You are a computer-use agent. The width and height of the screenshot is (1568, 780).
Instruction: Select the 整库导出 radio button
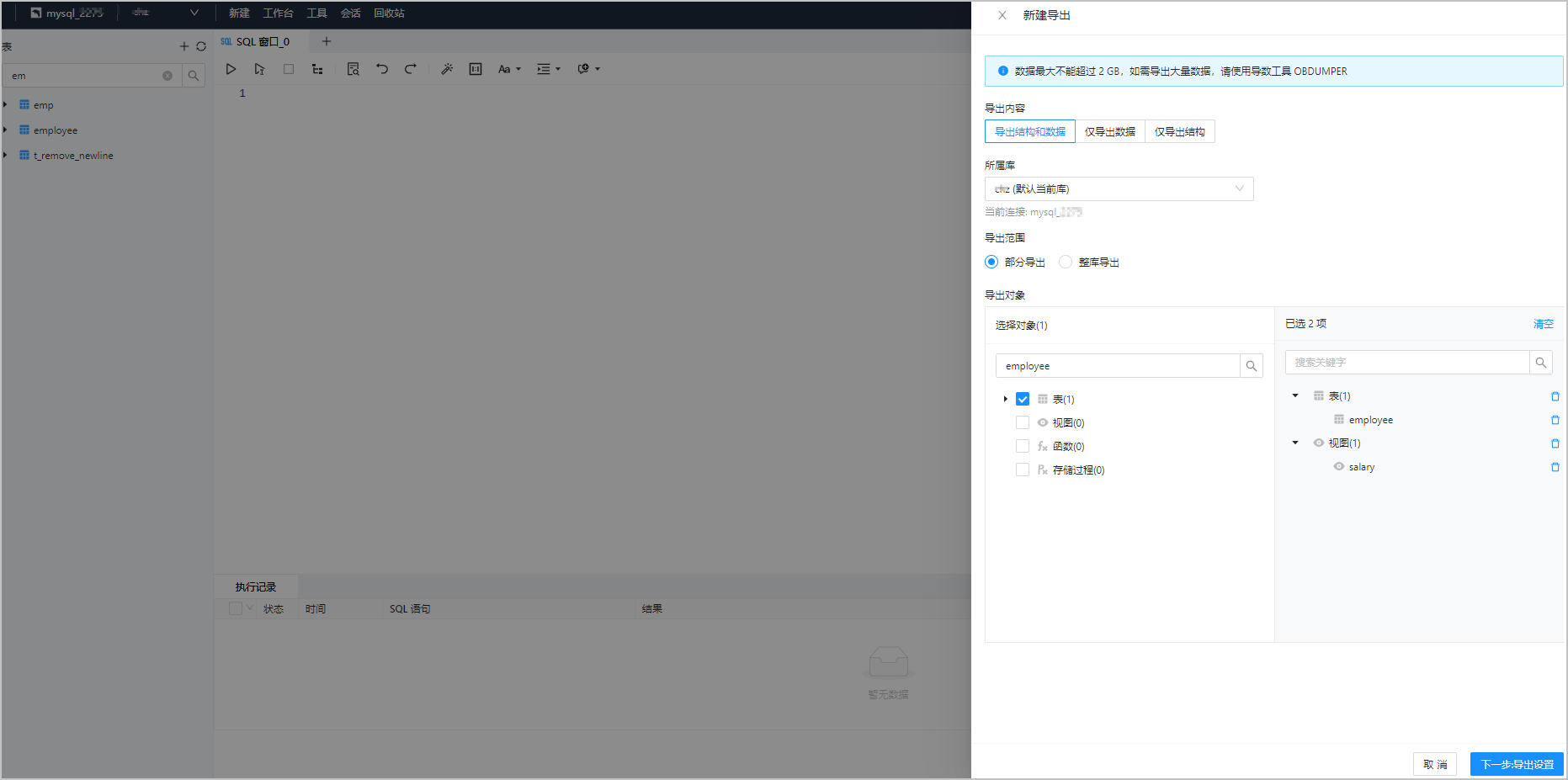point(1066,262)
